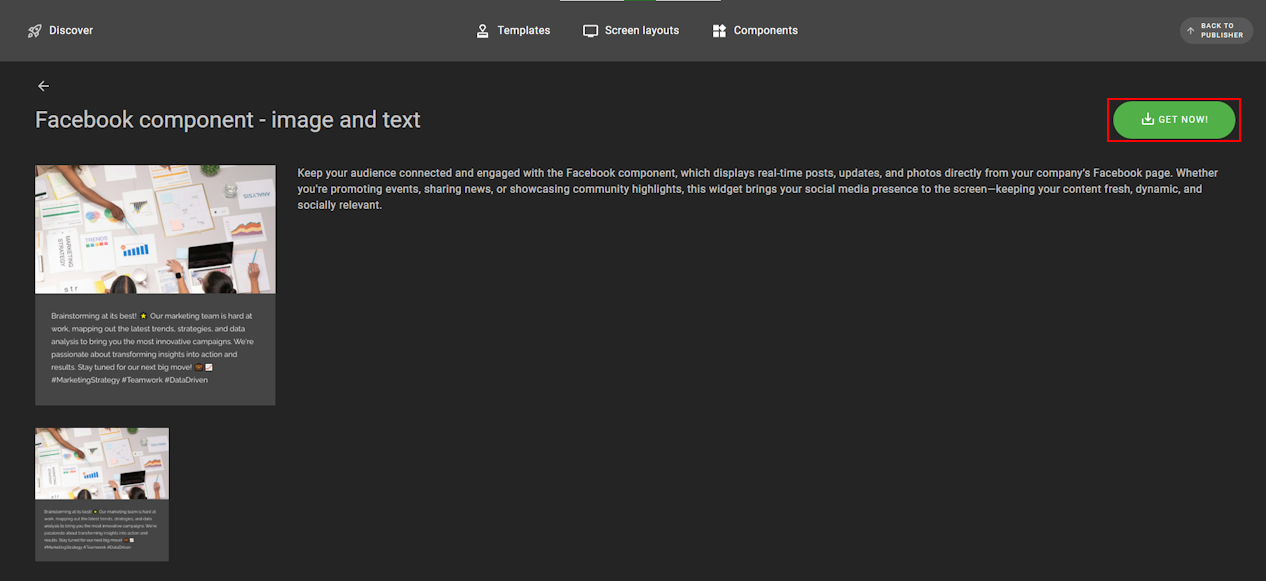This screenshot has height=581, width=1266.
Task: Click the caption area of small thumbnail
Action: coord(102,529)
